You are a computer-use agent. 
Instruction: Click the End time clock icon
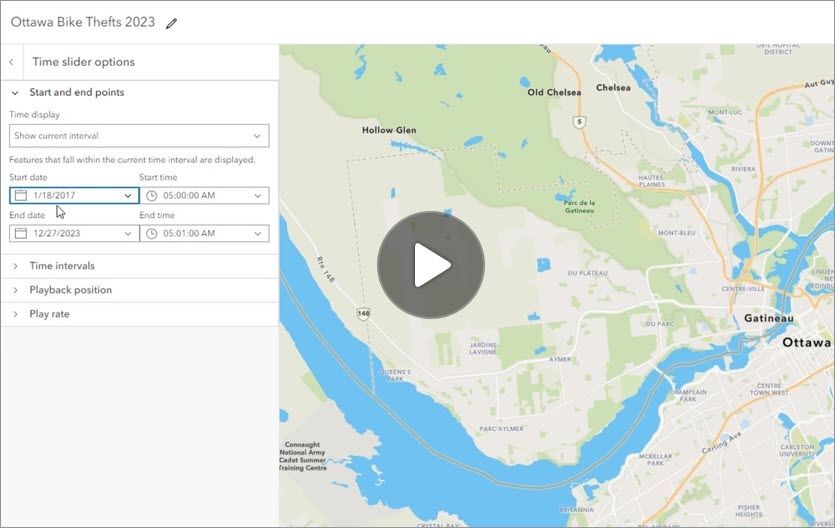[x=151, y=233]
